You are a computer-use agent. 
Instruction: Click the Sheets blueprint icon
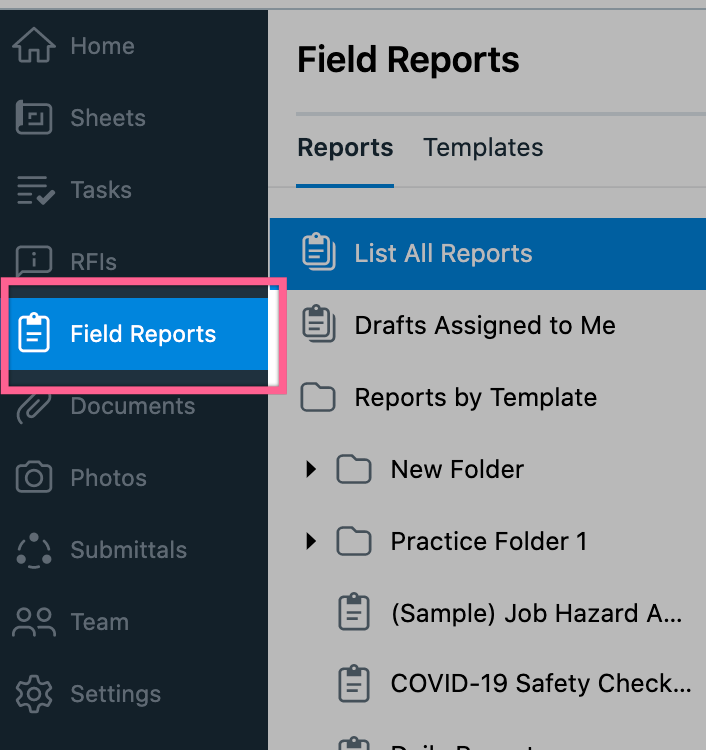(x=33, y=117)
